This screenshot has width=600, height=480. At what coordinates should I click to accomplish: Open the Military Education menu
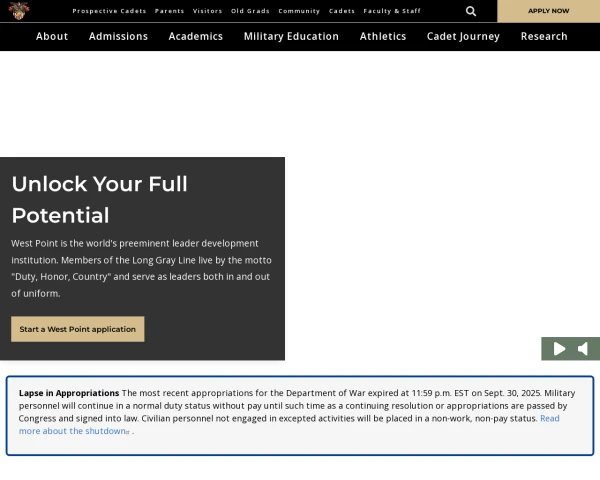(x=291, y=36)
